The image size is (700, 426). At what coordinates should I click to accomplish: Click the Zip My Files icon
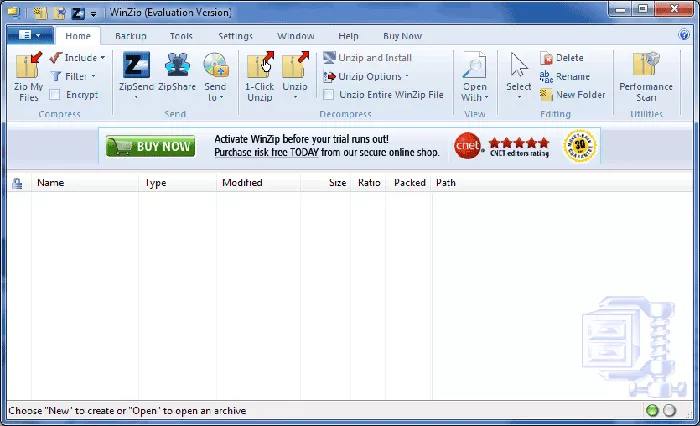29,65
